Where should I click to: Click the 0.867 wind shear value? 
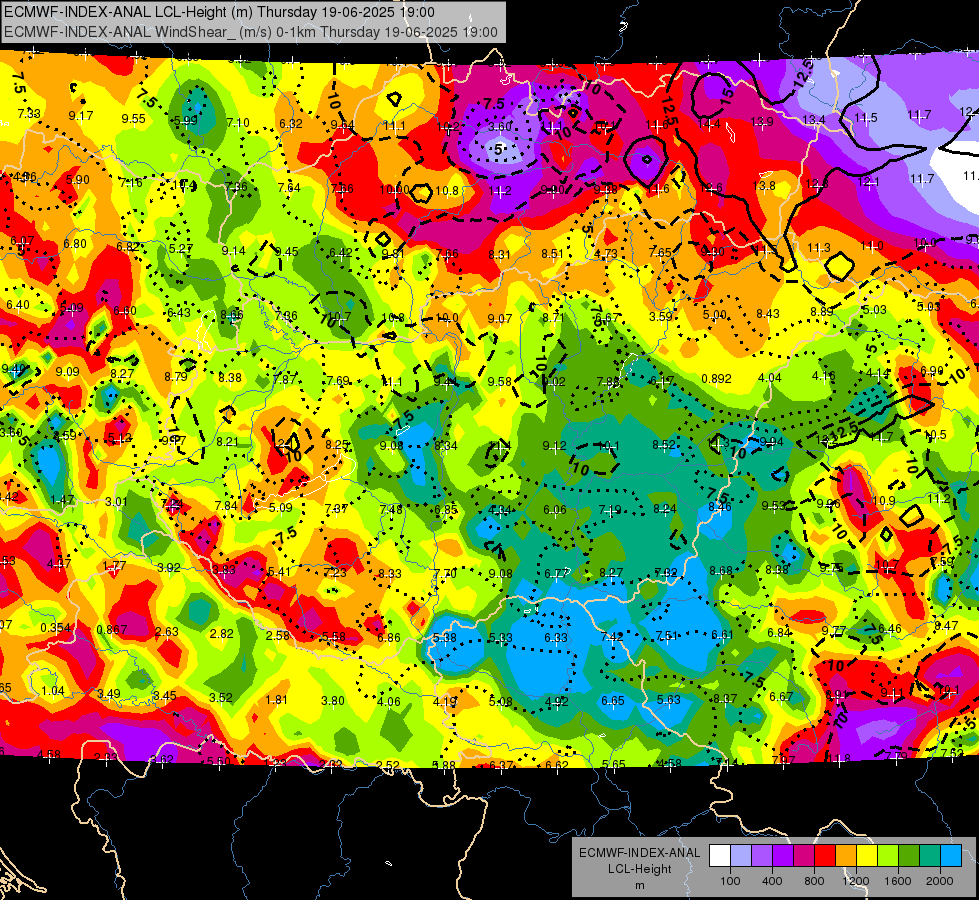point(112,629)
